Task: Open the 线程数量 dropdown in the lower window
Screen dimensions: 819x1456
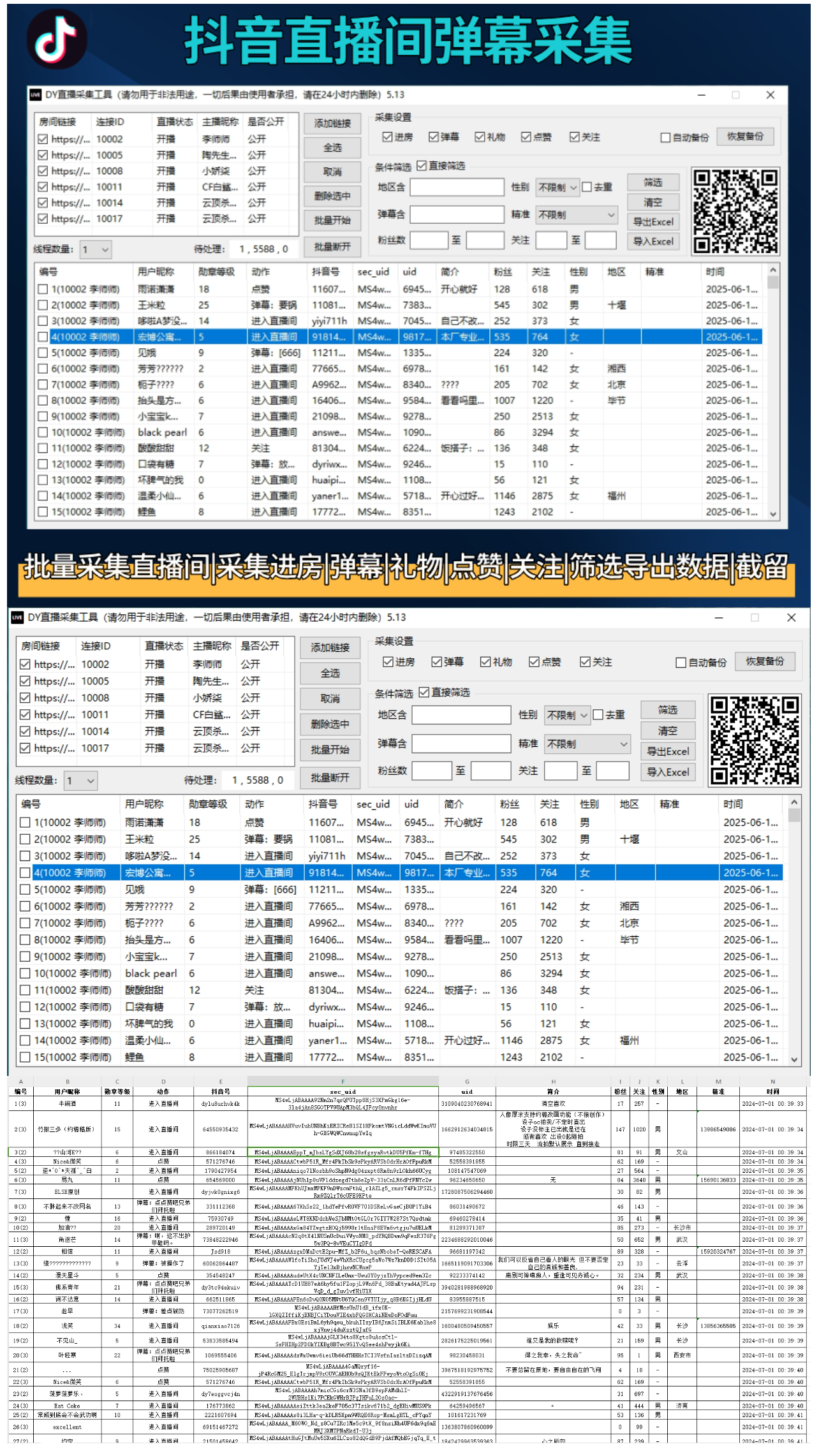Action: click(x=80, y=780)
